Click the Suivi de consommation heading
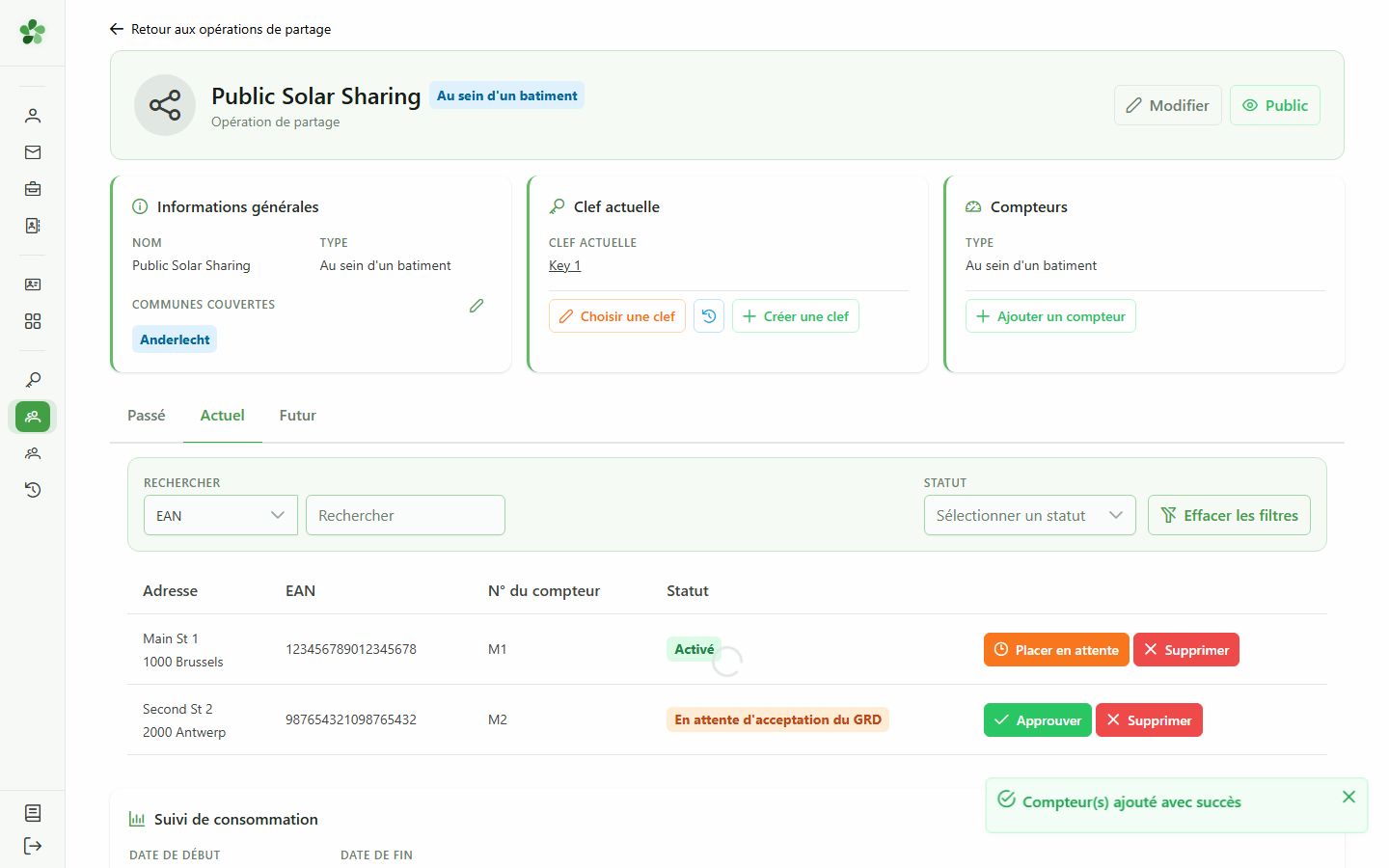Screen dimensions: 1389x868 [x=236, y=819]
